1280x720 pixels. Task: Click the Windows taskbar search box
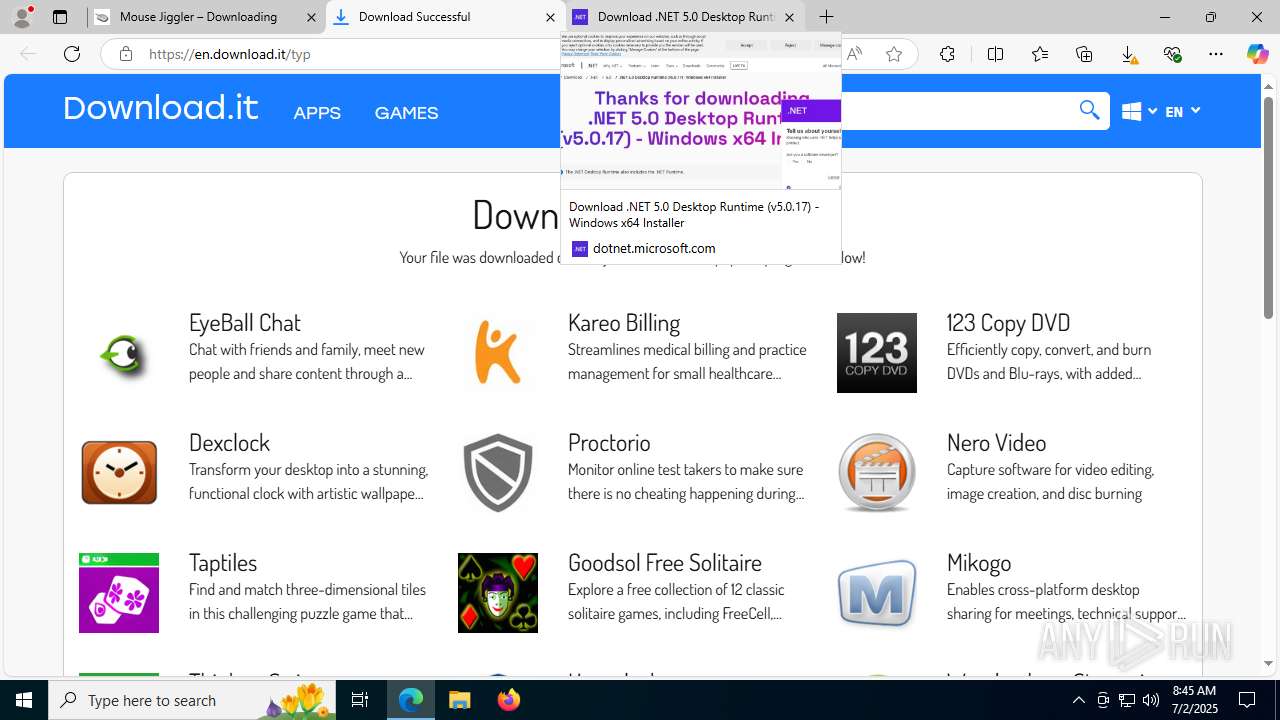(x=194, y=700)
